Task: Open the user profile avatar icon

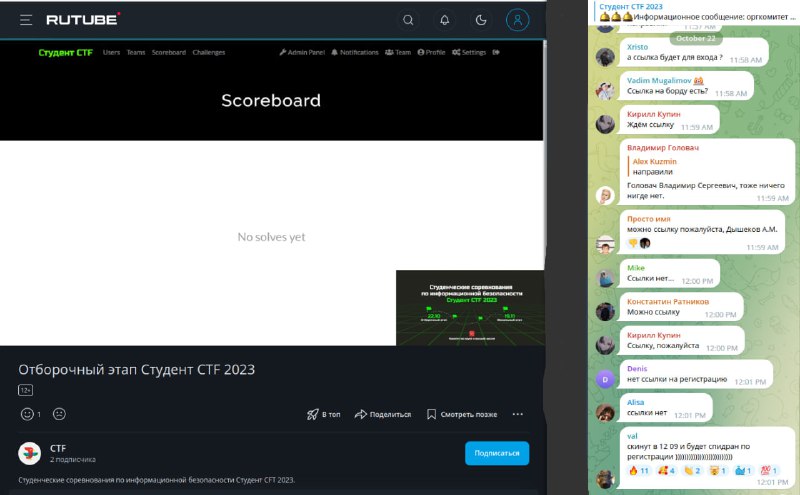Action: (517, 20)
